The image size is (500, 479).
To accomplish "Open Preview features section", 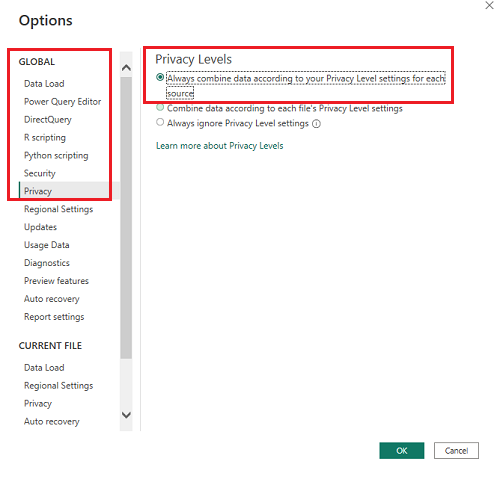I will pyautogui.click(x=56, y=281).
